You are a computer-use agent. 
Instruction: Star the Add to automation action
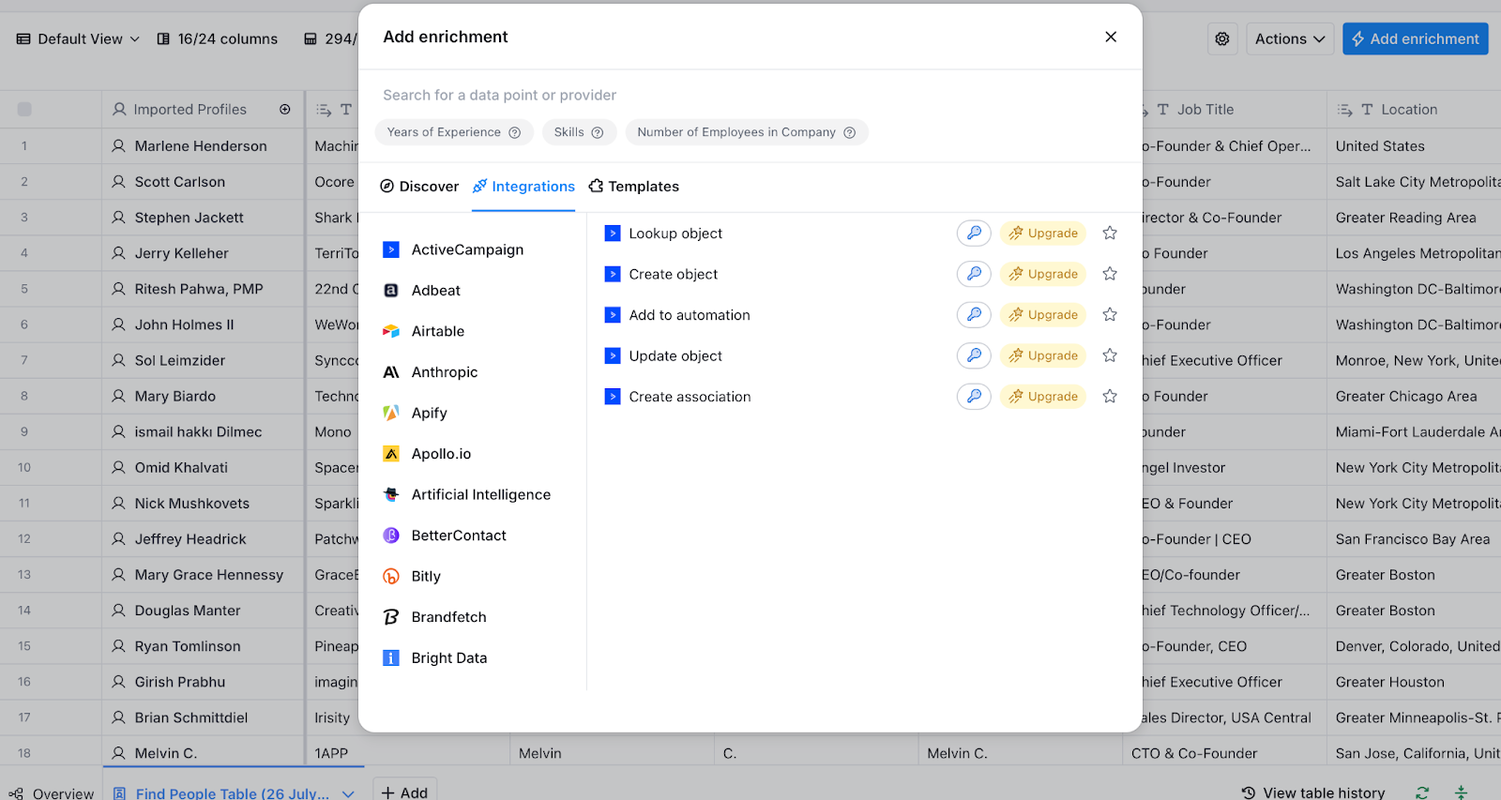pyautogui.click(x=1109, y=315)
